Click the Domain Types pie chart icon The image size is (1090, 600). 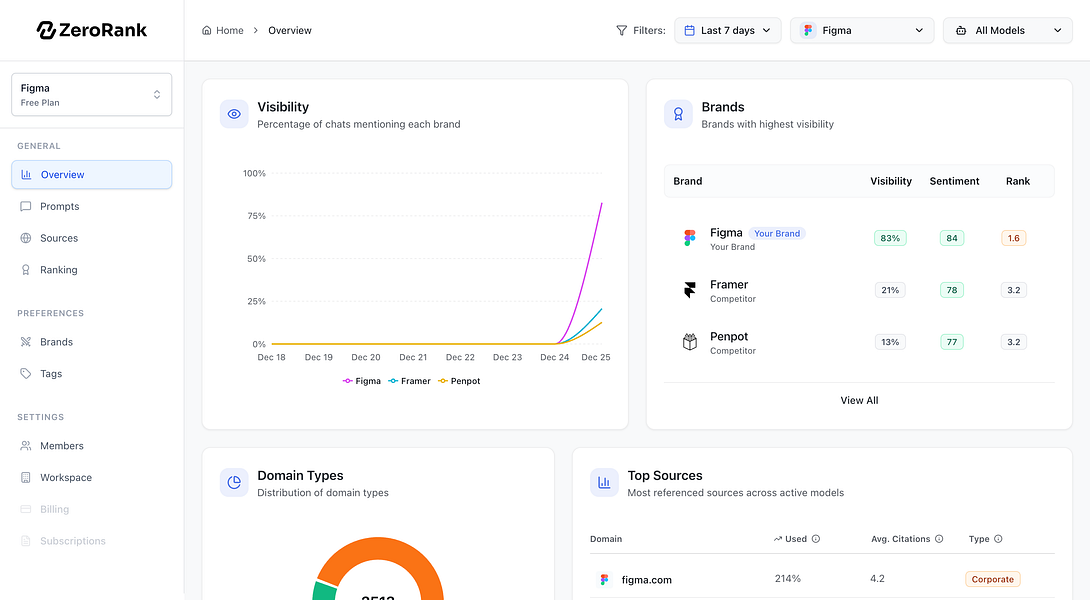pos(234,483)
